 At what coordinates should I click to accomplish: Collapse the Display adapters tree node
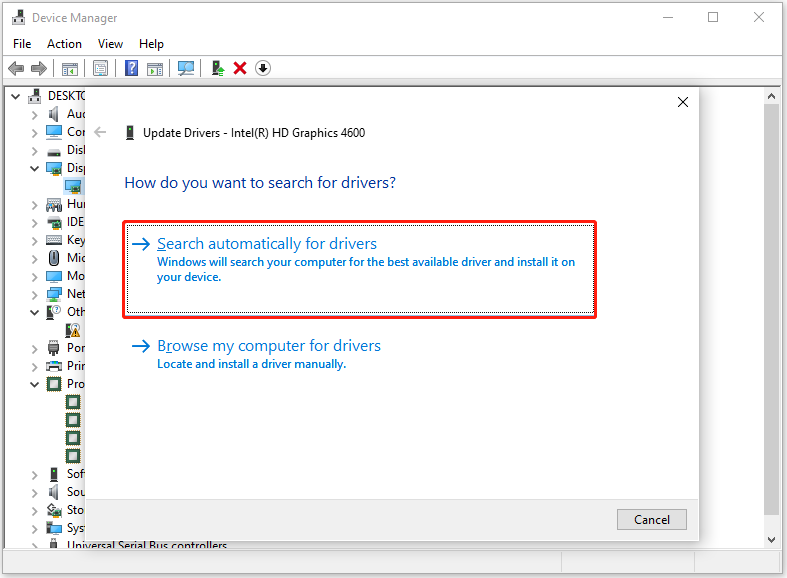point(34,169)
